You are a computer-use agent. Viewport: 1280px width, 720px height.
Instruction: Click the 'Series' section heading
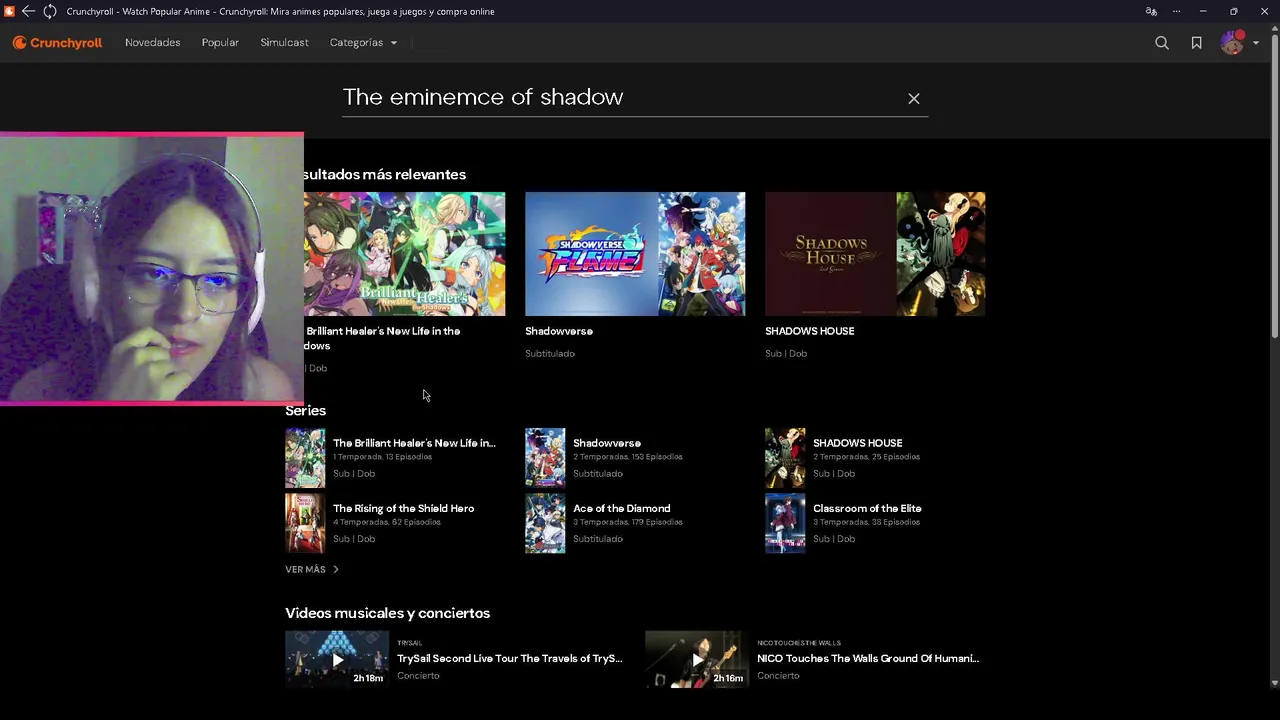pyautogui.click(x=305, y=410)
